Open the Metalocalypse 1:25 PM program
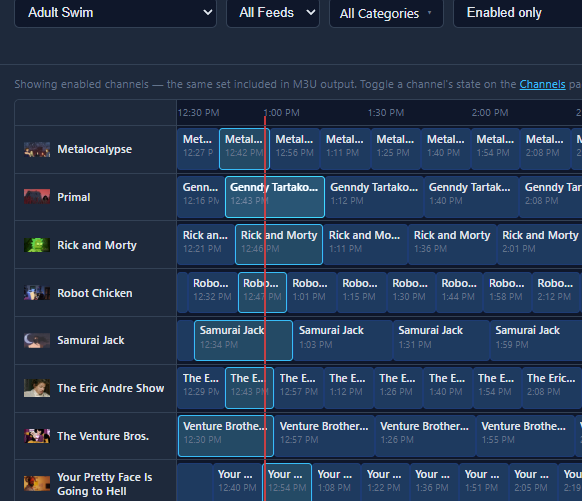The height and width of the screenshot is (501, 582). (396, 149)
